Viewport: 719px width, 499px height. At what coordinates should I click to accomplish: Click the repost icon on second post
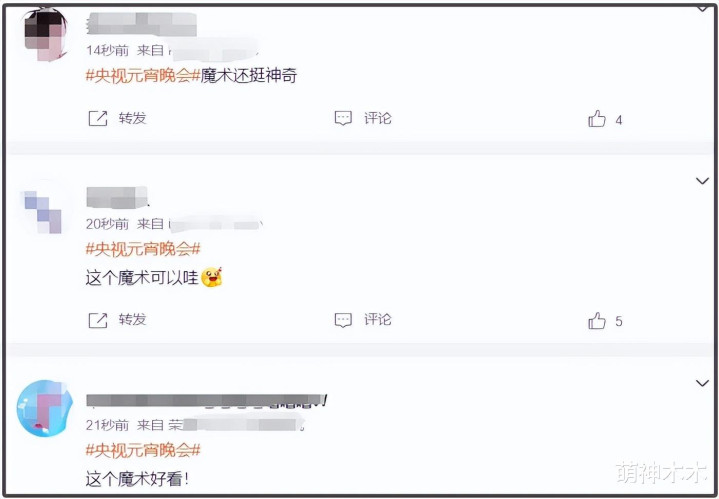pos(98,320)
